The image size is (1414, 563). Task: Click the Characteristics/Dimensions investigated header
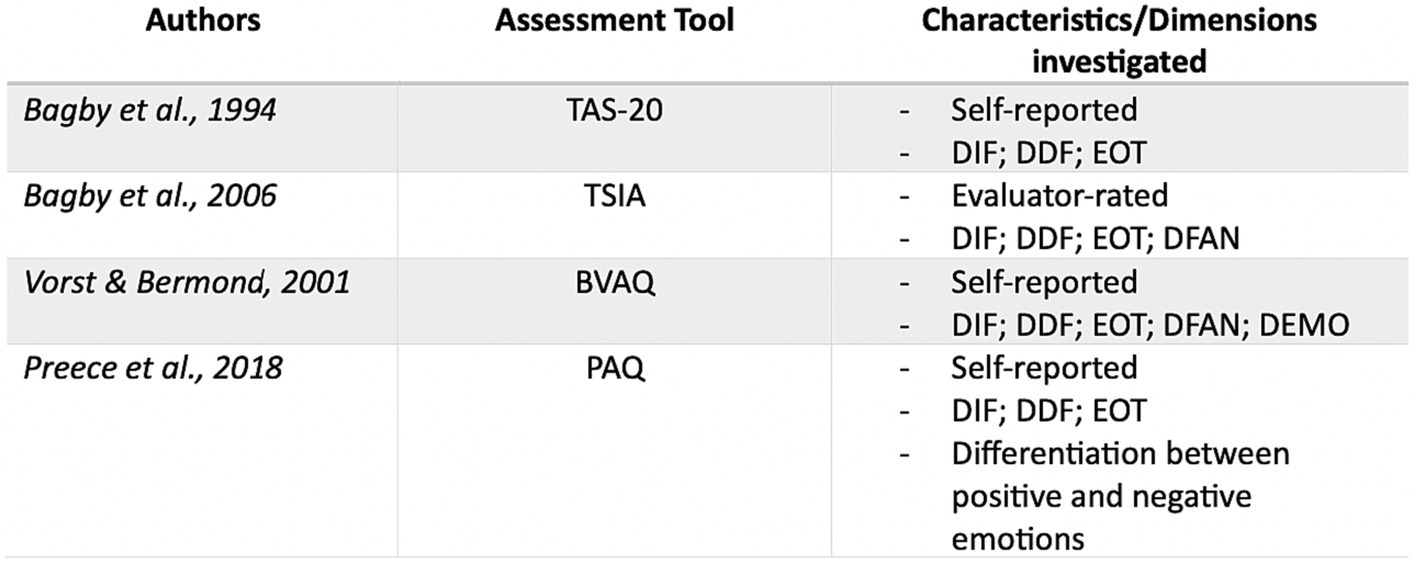pos(1118,40)
